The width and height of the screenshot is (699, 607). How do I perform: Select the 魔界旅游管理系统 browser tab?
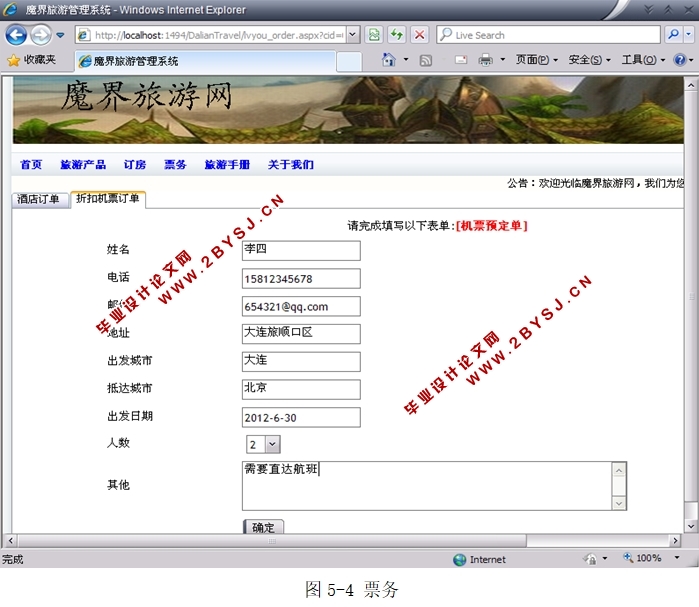[x=205, y=61]
